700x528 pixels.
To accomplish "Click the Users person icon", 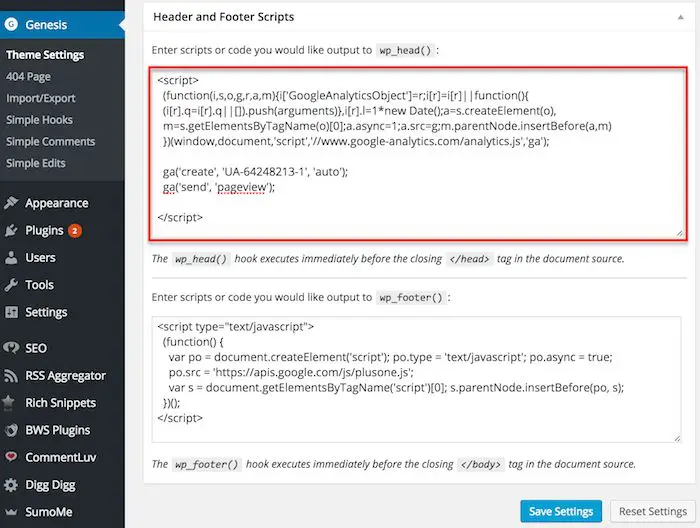I will tap(11, 258).
